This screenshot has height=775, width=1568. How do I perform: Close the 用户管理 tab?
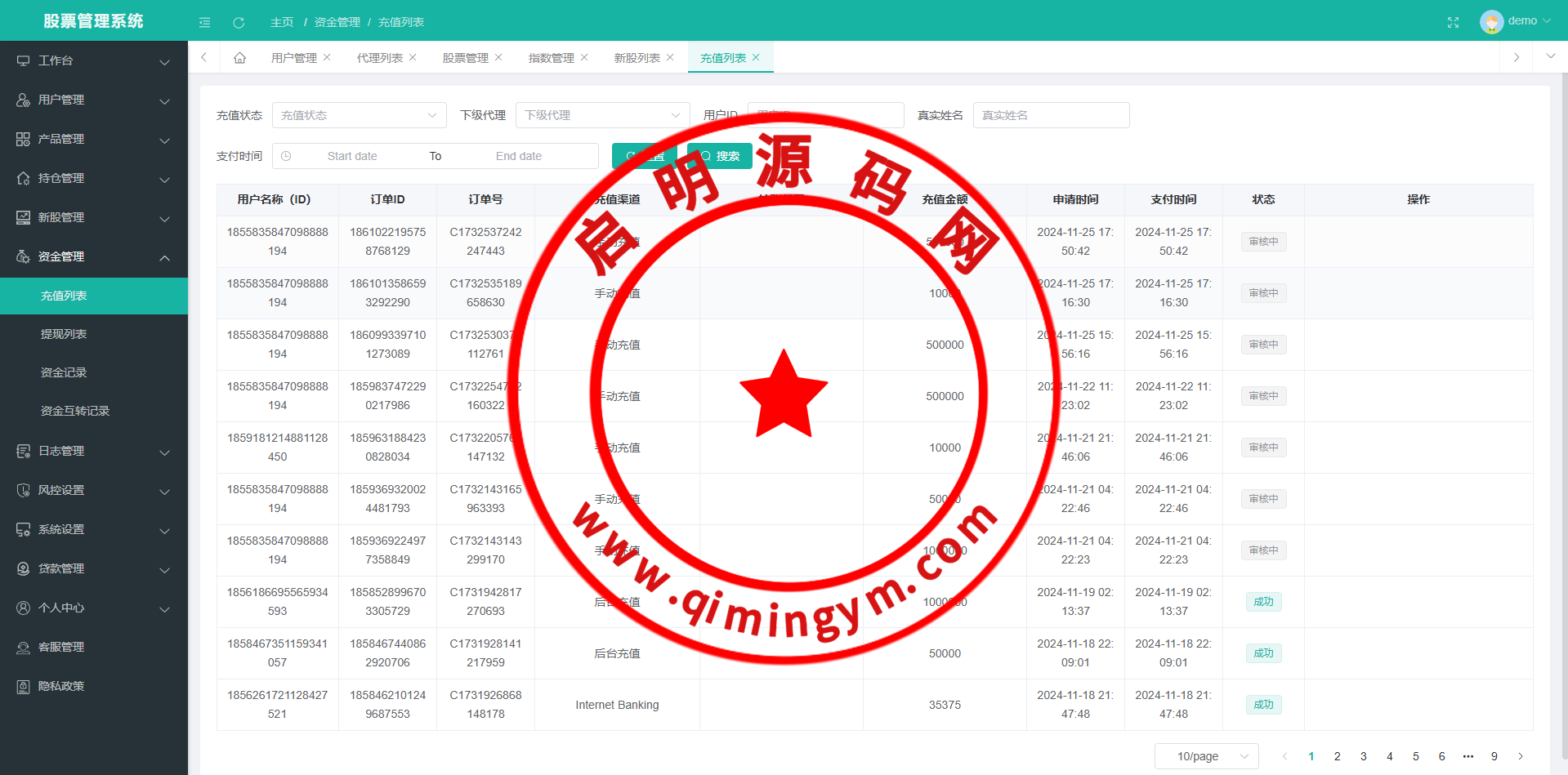(327, 57)
